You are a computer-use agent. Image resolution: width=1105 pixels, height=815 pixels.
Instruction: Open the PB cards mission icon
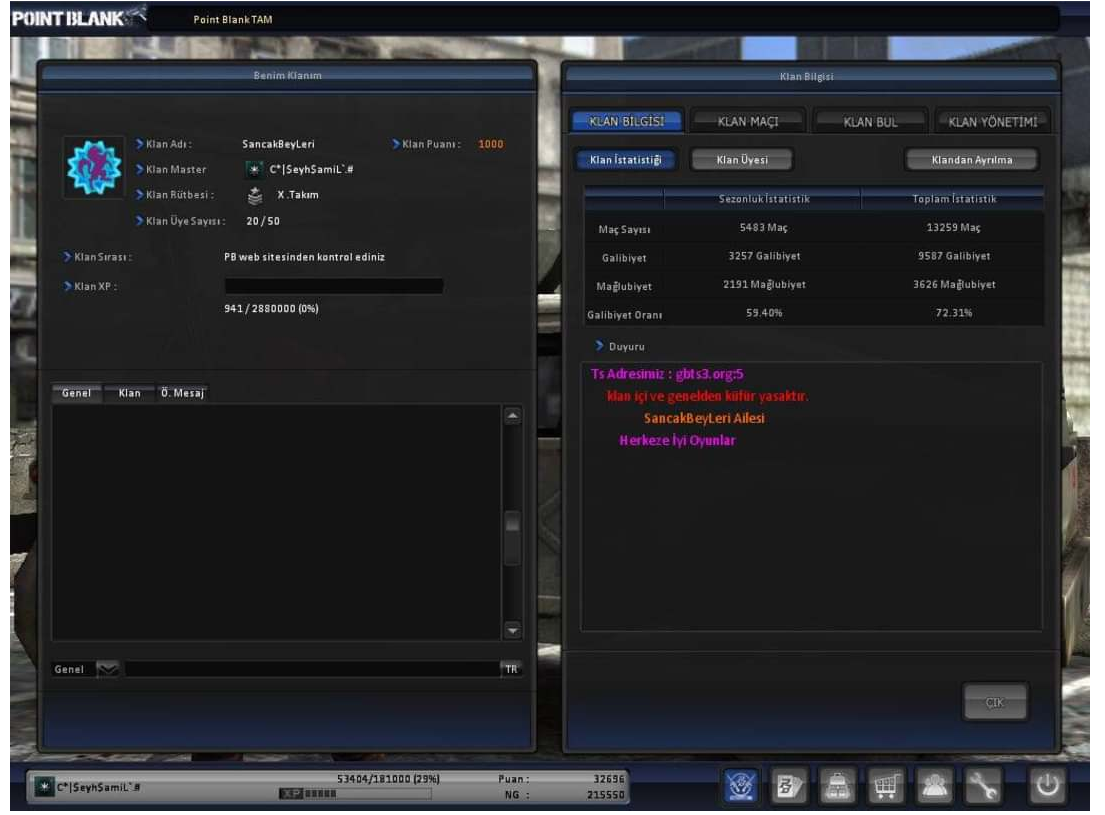[x=789, y=785]
